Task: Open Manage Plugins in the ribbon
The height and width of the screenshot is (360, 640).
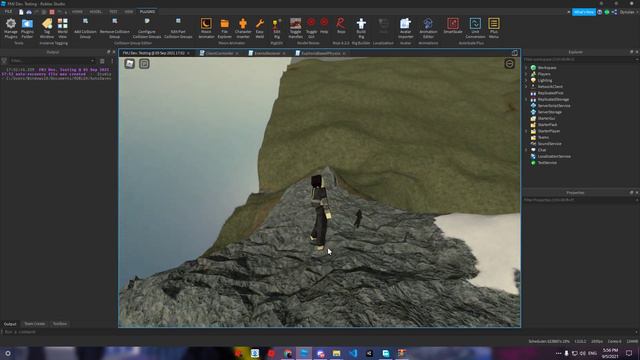Action: (x=11, y=28)
